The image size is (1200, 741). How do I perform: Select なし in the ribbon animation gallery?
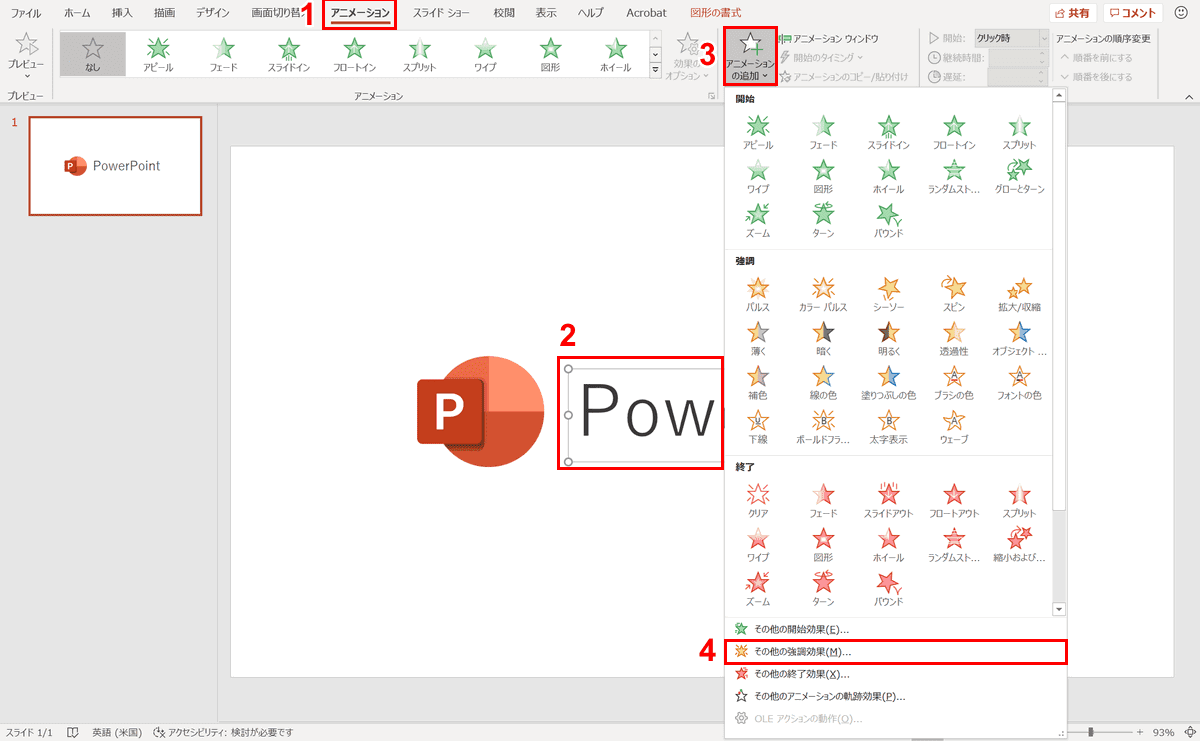pyautogui.click(x=92, y=55)
